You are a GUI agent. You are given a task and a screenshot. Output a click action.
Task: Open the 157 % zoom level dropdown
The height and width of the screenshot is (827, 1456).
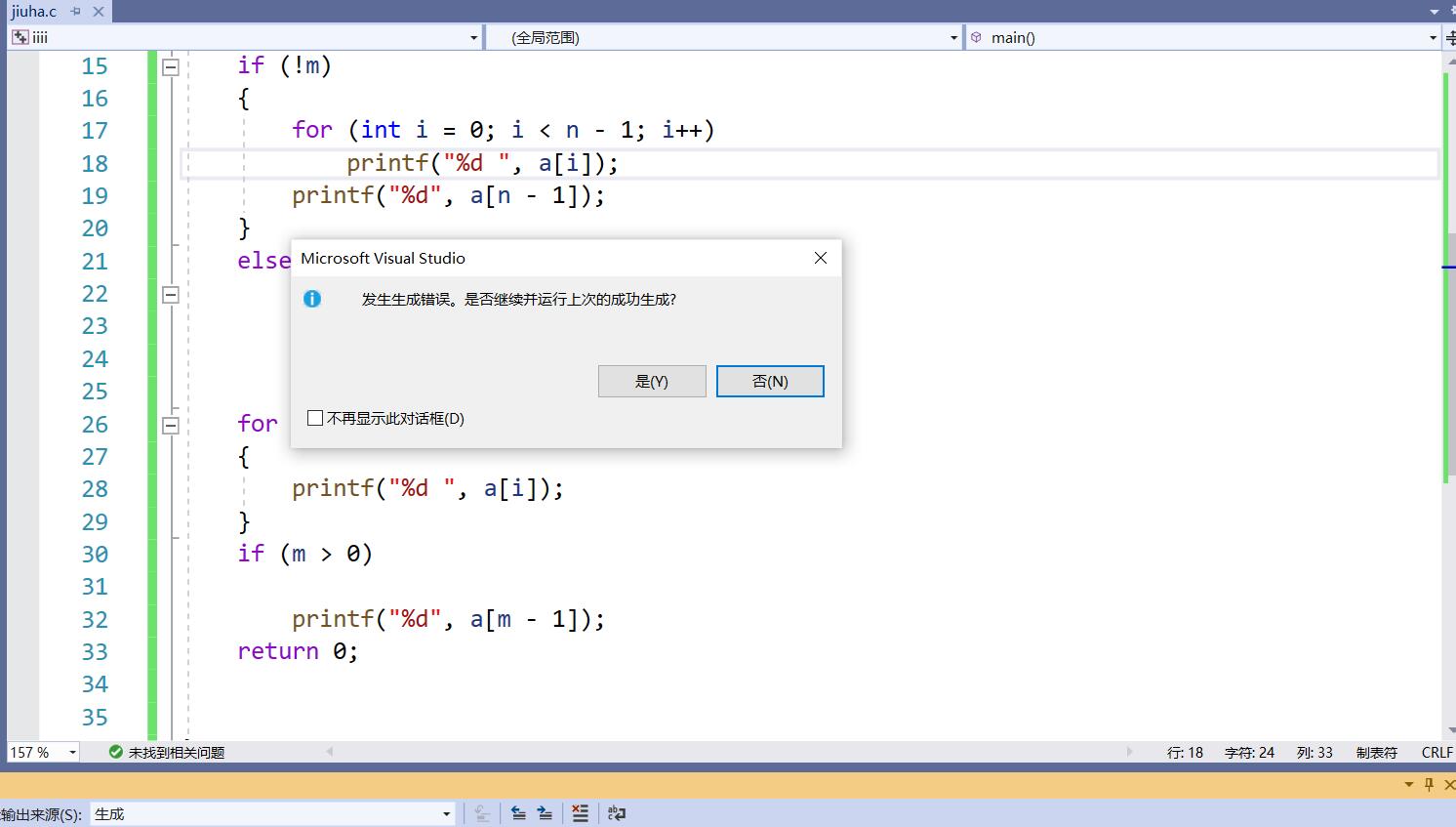point(72,753)
